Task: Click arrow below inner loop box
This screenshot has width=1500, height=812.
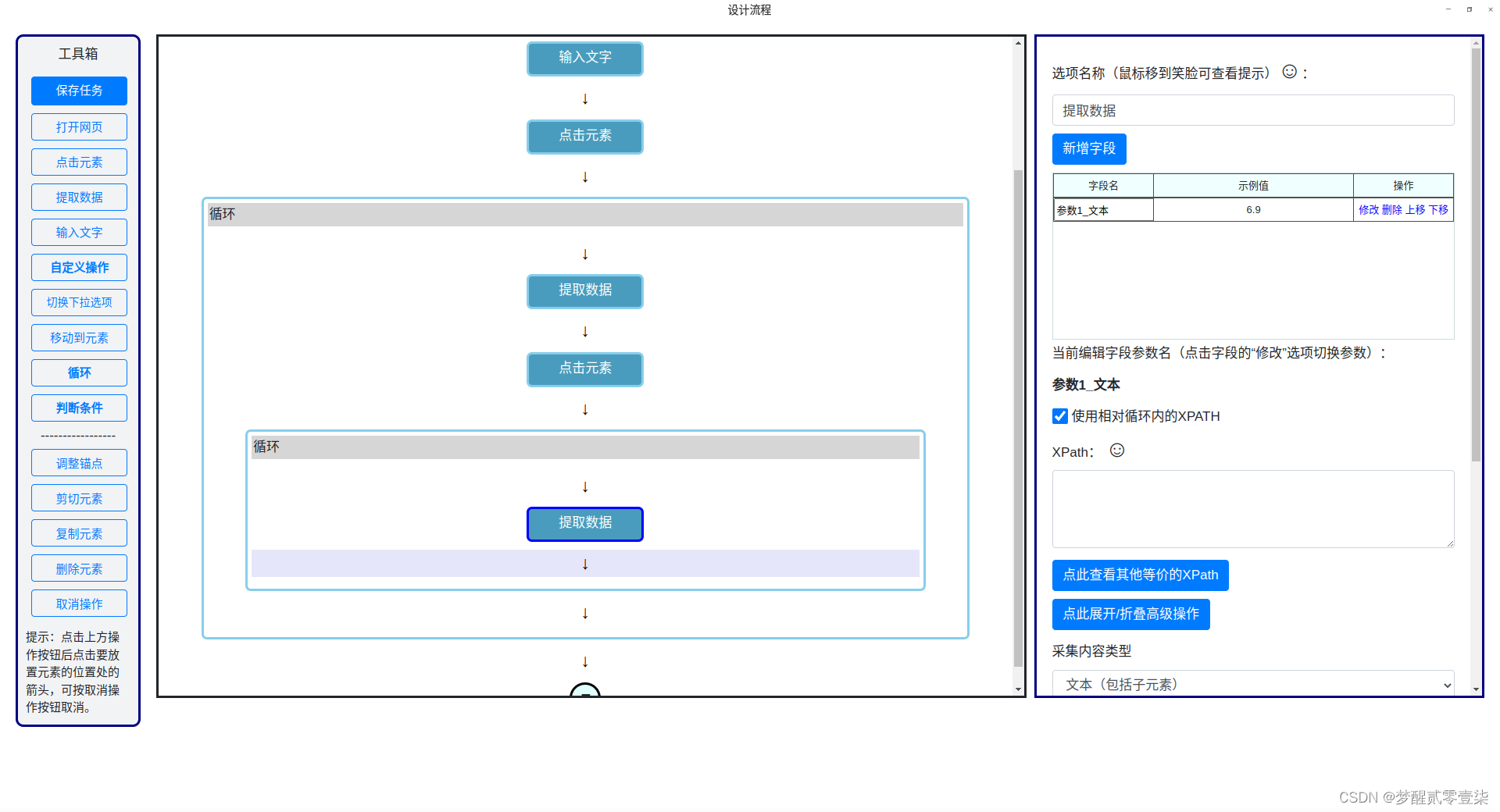Action: pos(585,613)
